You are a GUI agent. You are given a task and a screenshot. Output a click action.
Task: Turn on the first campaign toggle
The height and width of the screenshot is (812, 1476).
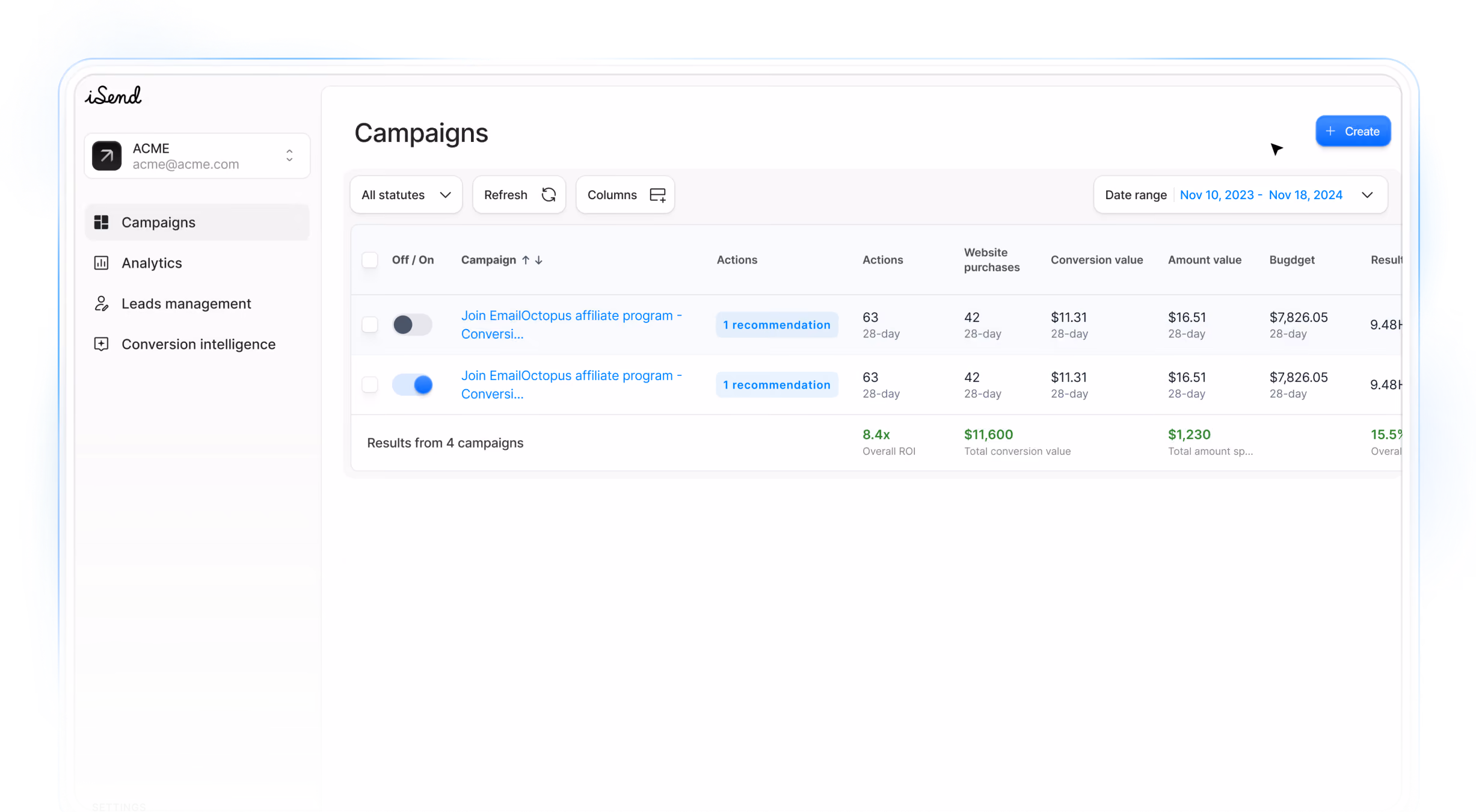tap(412, 325)
